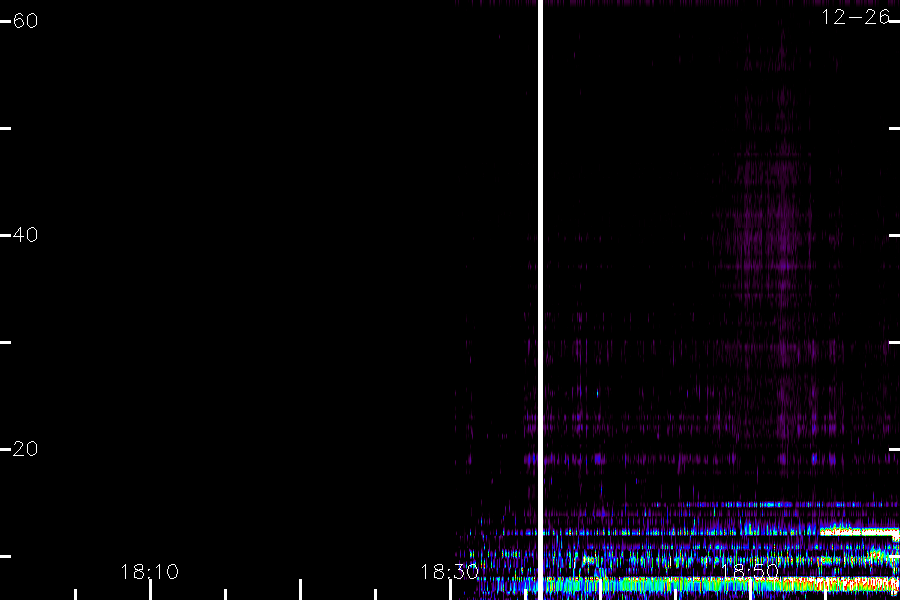Click the 12-26 date label
900x600 pixels.
[x=855, y=17]
